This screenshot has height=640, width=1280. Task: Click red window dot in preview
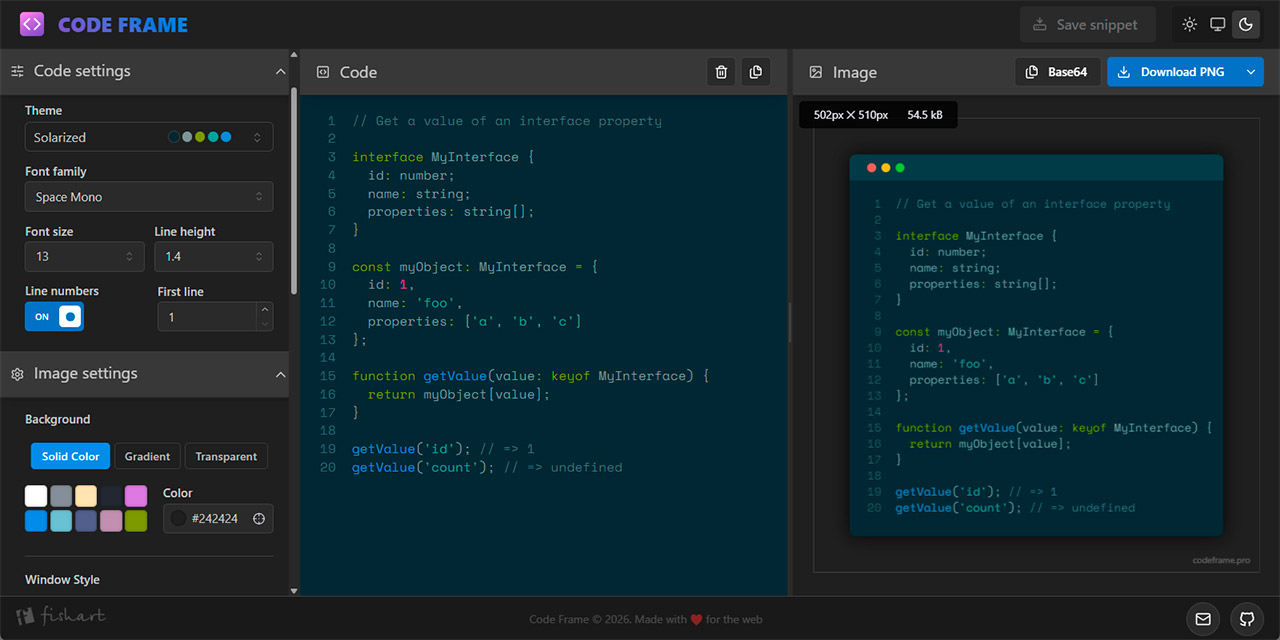(x=871, y=168)
